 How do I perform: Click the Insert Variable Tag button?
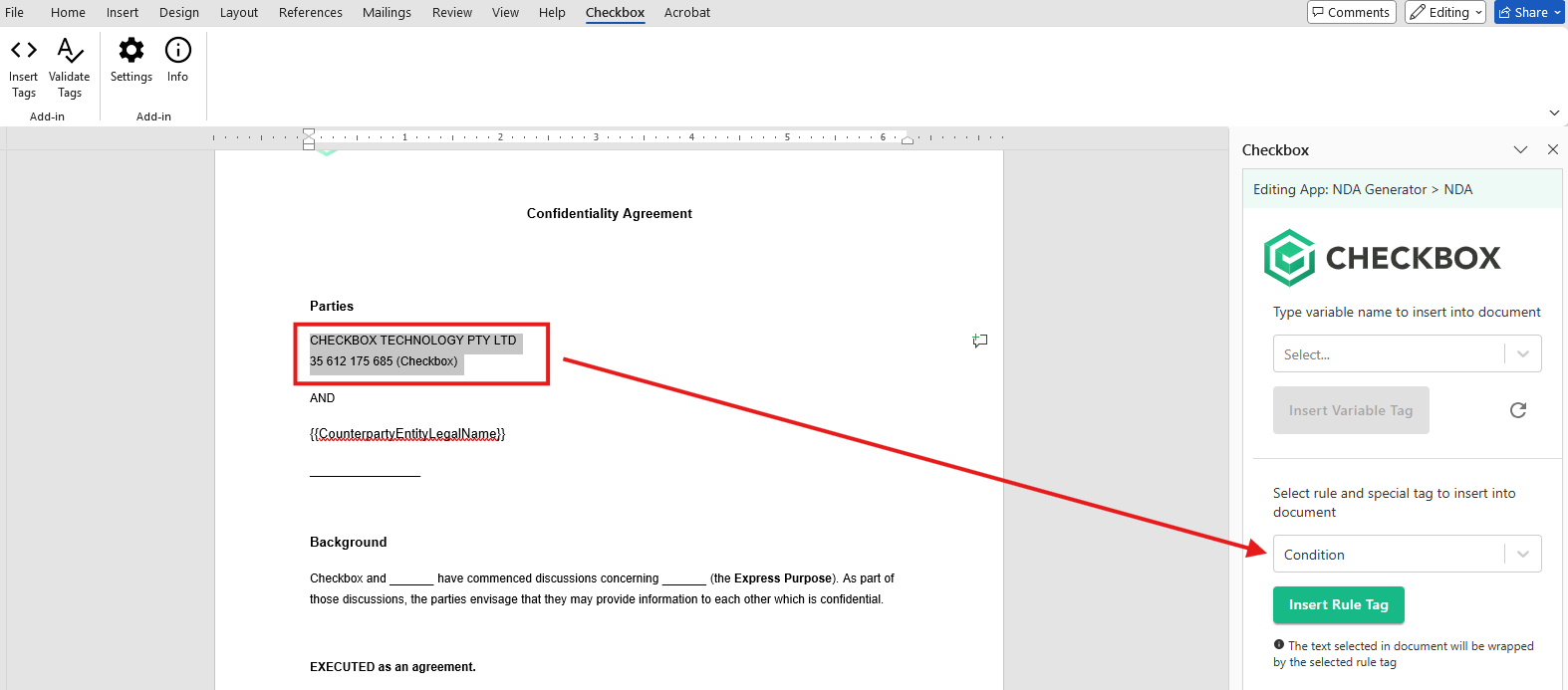1351,410
